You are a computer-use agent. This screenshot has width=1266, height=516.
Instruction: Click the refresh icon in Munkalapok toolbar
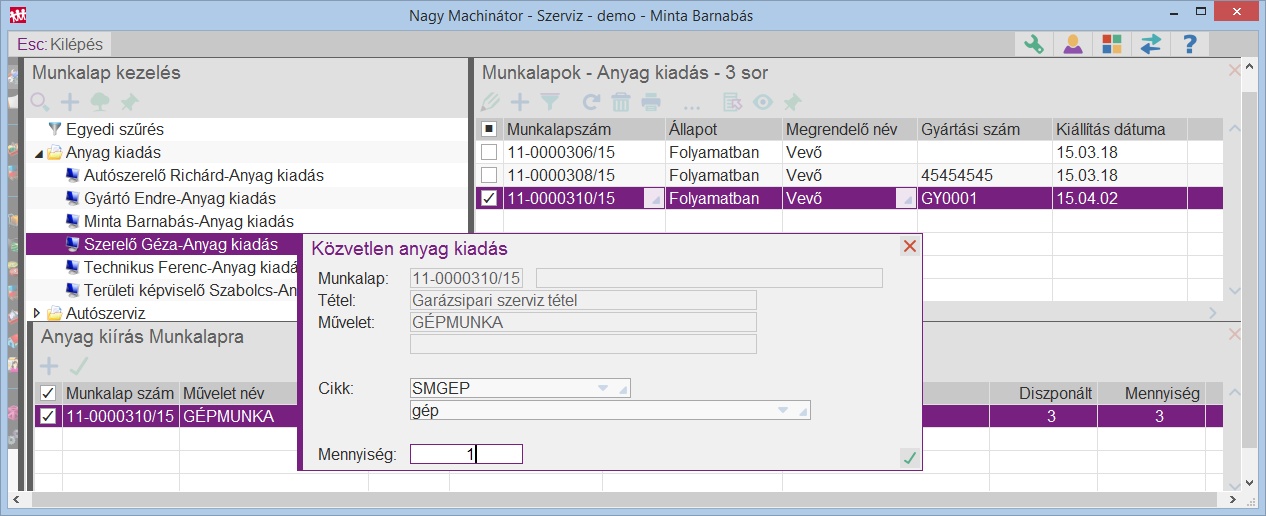coord(591,102)
